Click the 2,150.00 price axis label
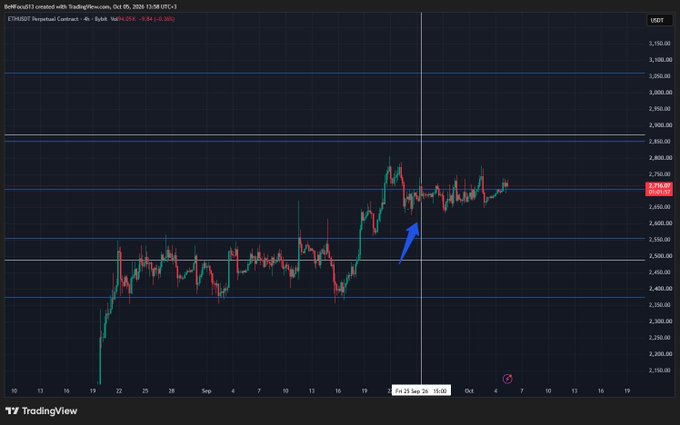Viewport: 680px width, 425px height. point(659,370)
